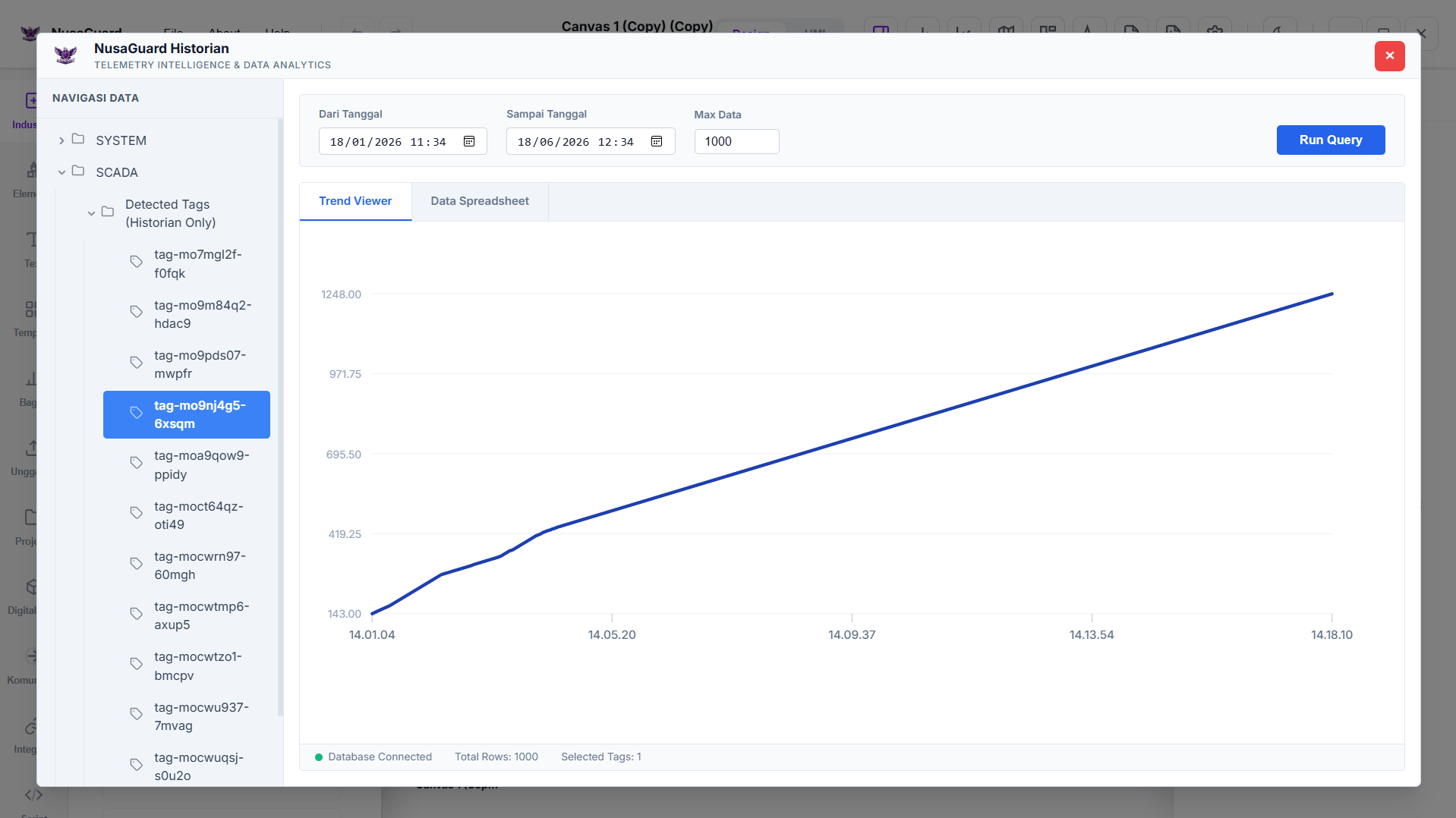
Task: Click the NusaGuard Historian eagle logo
Action: (x=66, y=55)
